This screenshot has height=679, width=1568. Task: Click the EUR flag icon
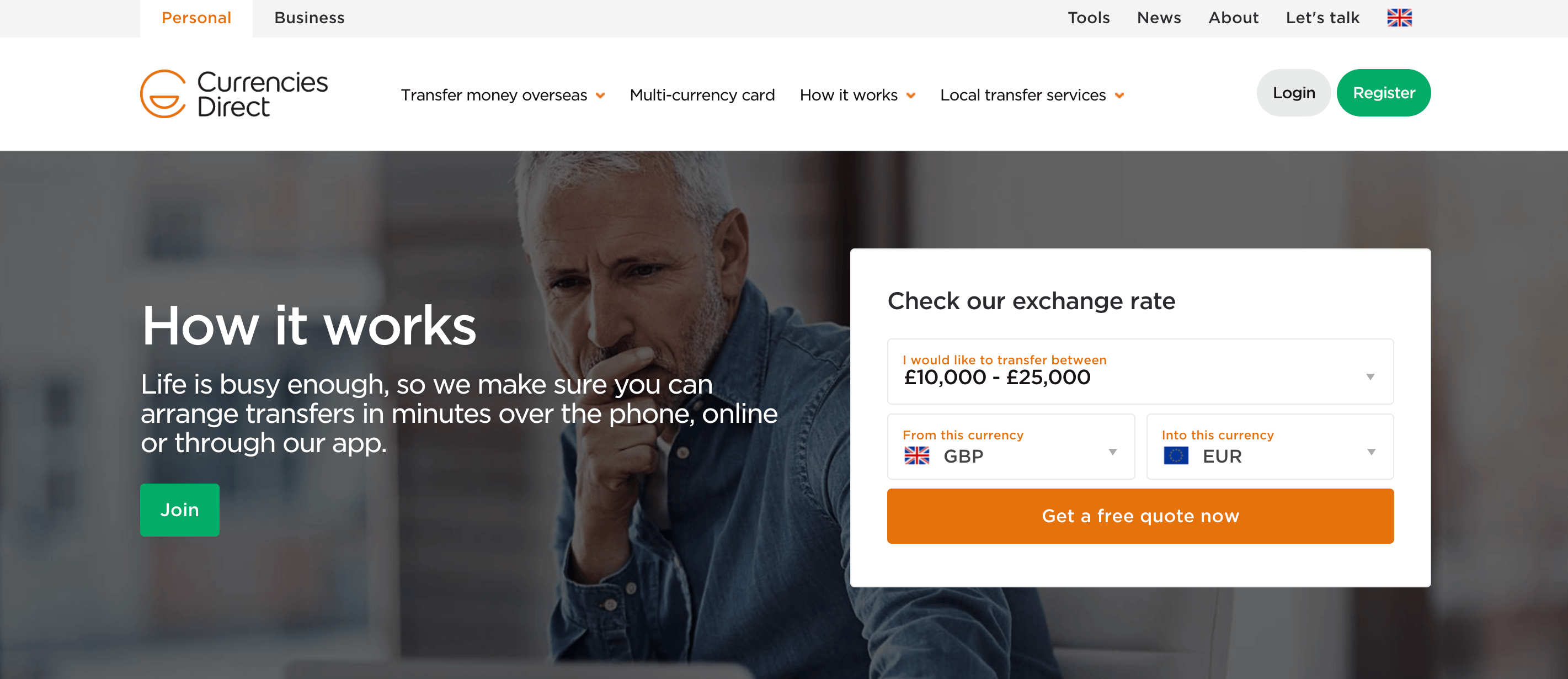[x=1175, y=455]
